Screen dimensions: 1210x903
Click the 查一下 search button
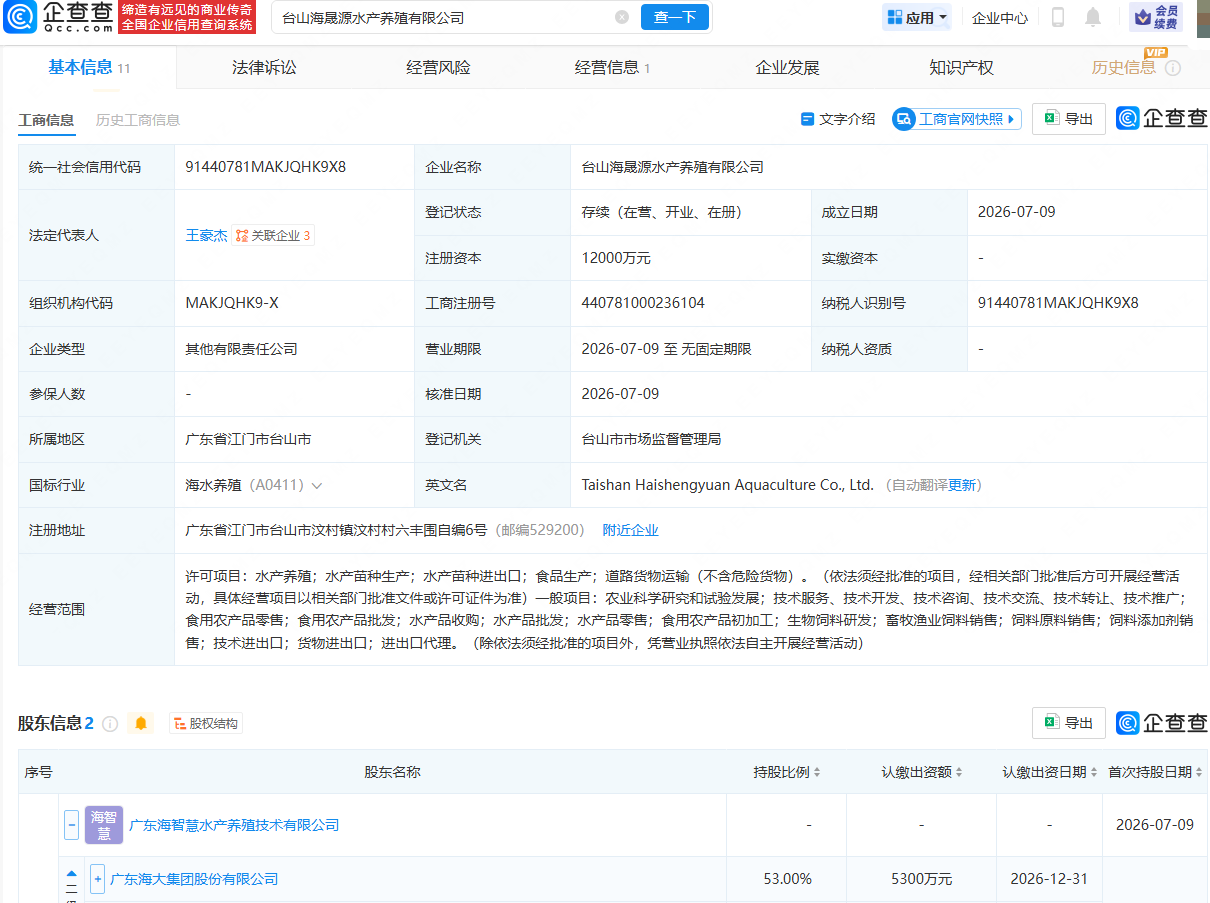point(675,17)
